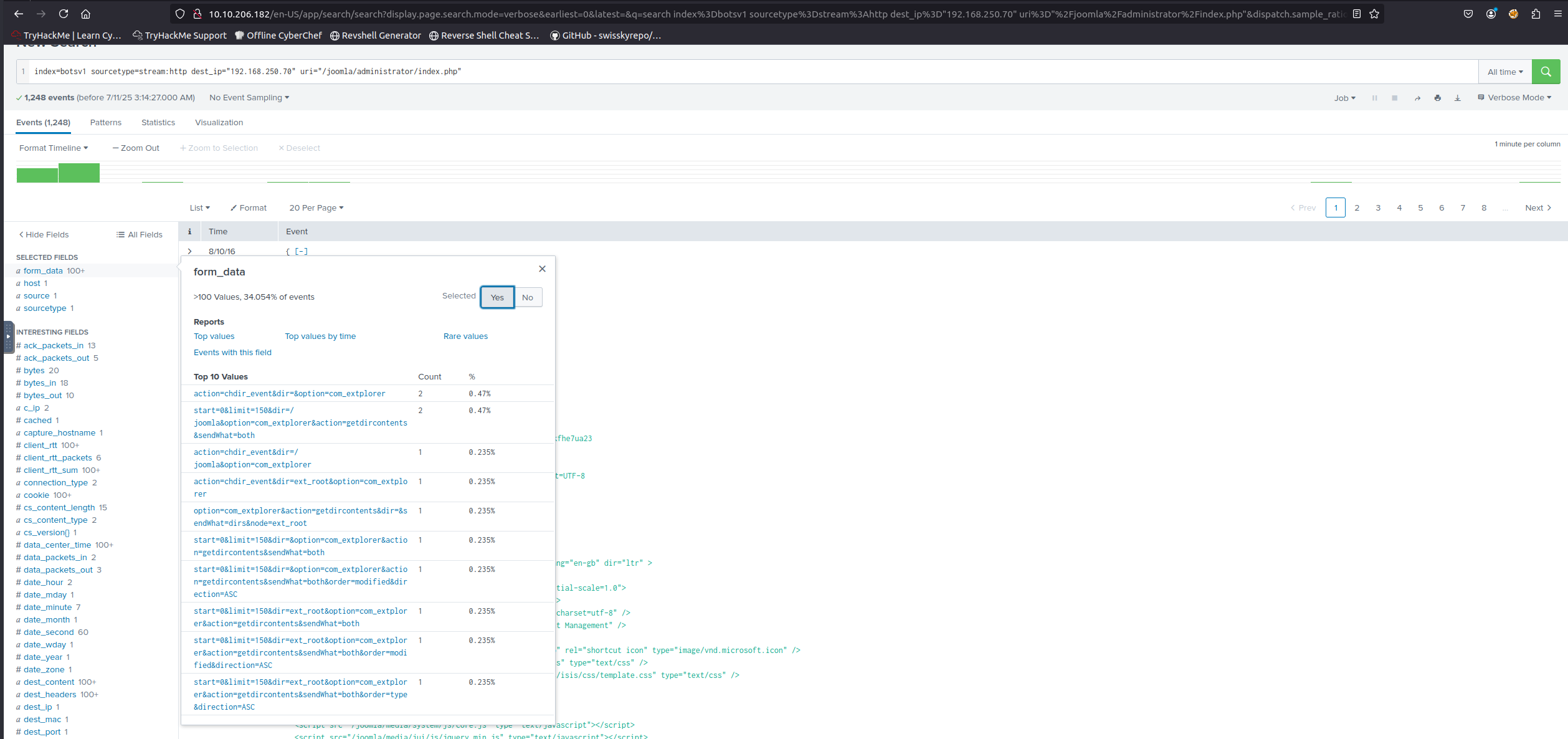Image resolution: width=1568 pixels, height=739 pixels.
Task: Click the info column header icon
Action: click(x=189, y=231)
